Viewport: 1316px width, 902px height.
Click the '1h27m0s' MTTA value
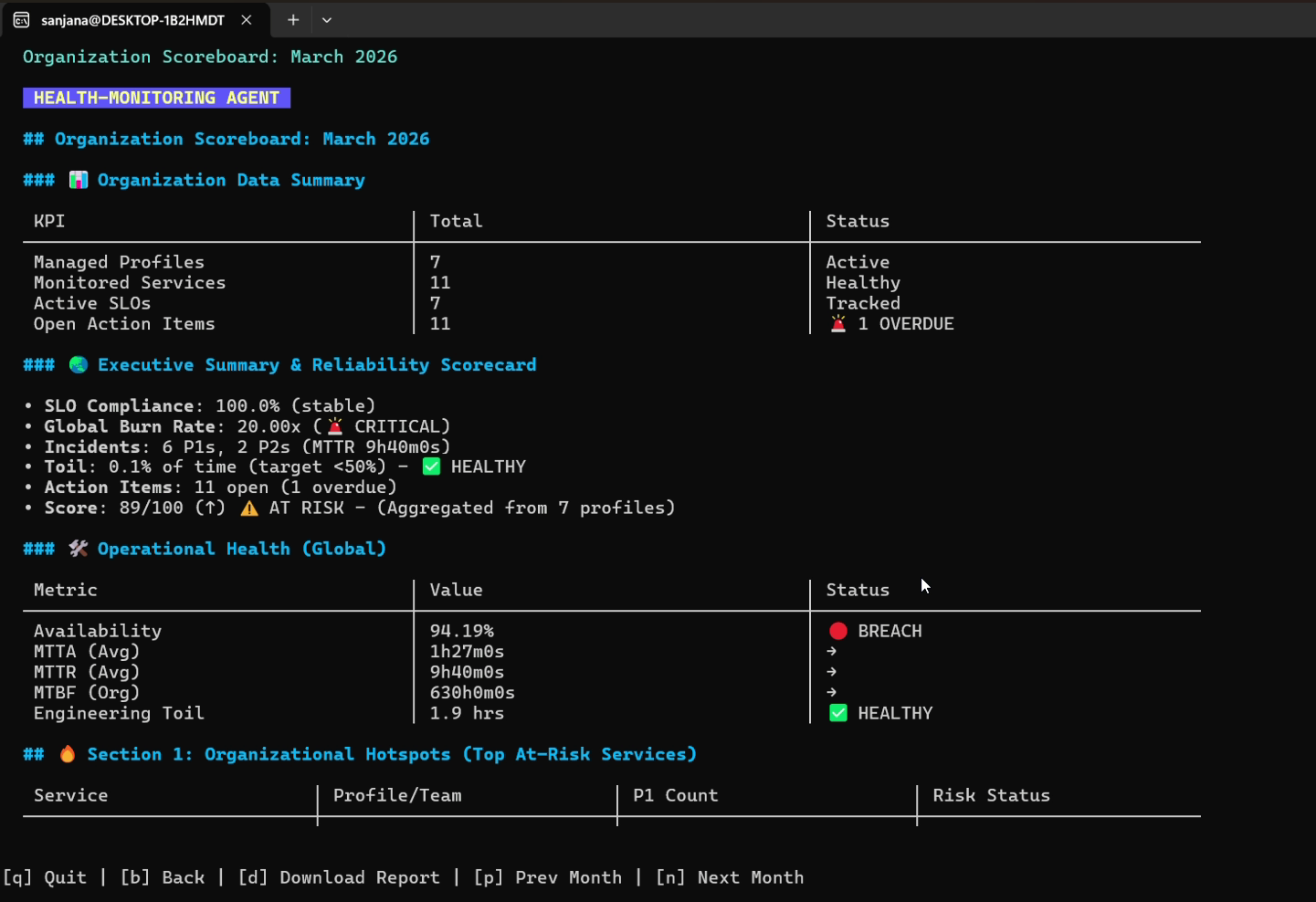pyautogui.click(x=467, y=652)
